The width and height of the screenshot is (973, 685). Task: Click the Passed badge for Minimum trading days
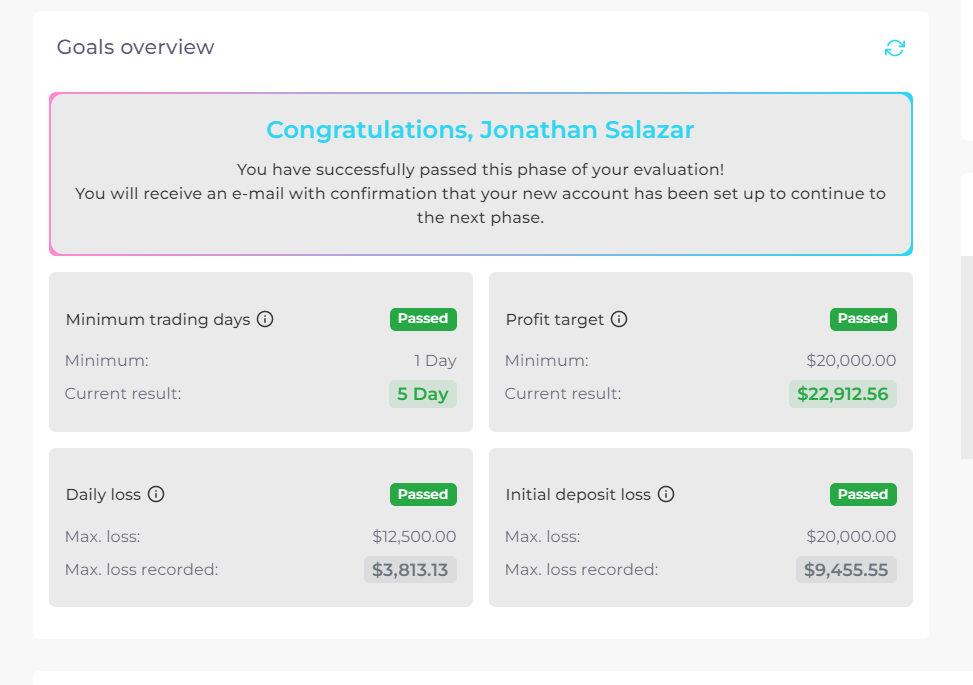point(423,319)
